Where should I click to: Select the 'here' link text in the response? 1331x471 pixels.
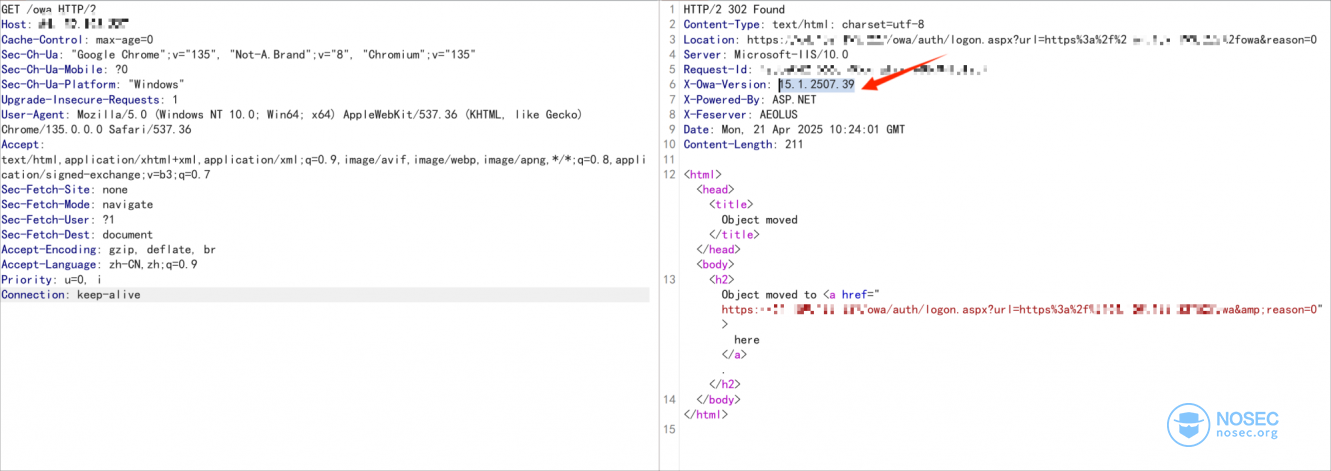pyautogui.click(x=747, y=339)
